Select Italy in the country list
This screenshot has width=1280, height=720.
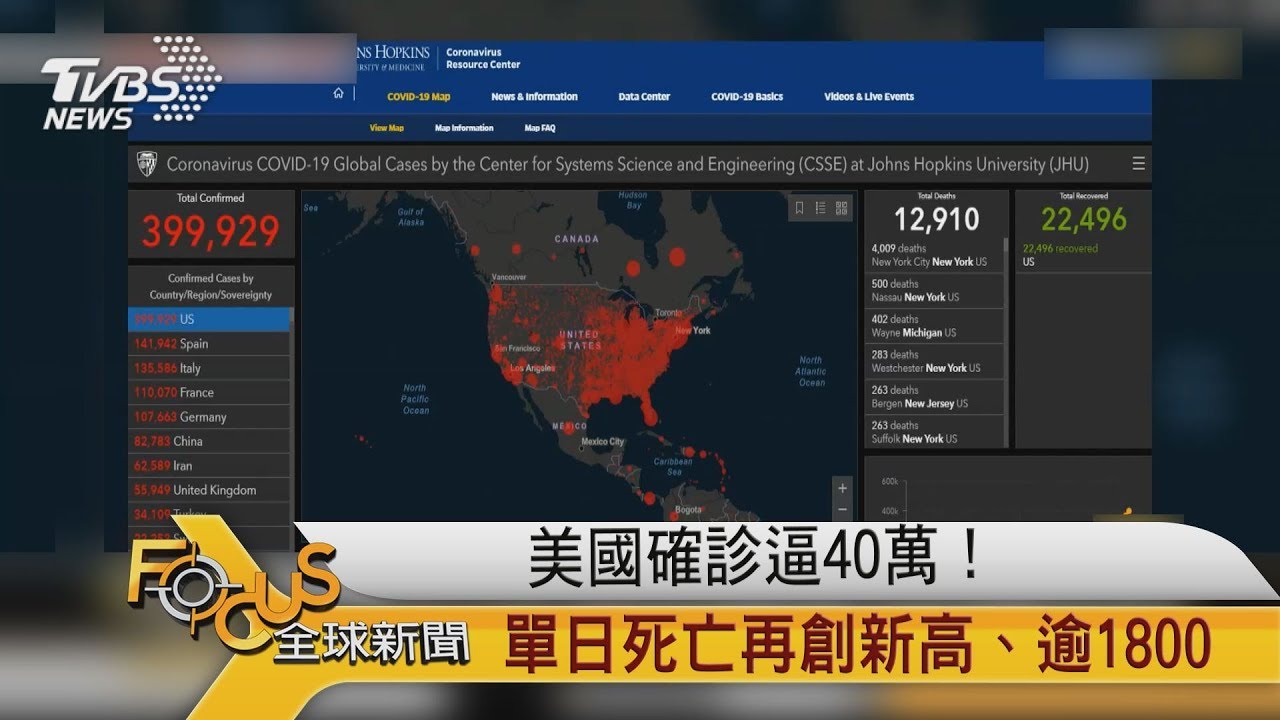click(210, 368)
